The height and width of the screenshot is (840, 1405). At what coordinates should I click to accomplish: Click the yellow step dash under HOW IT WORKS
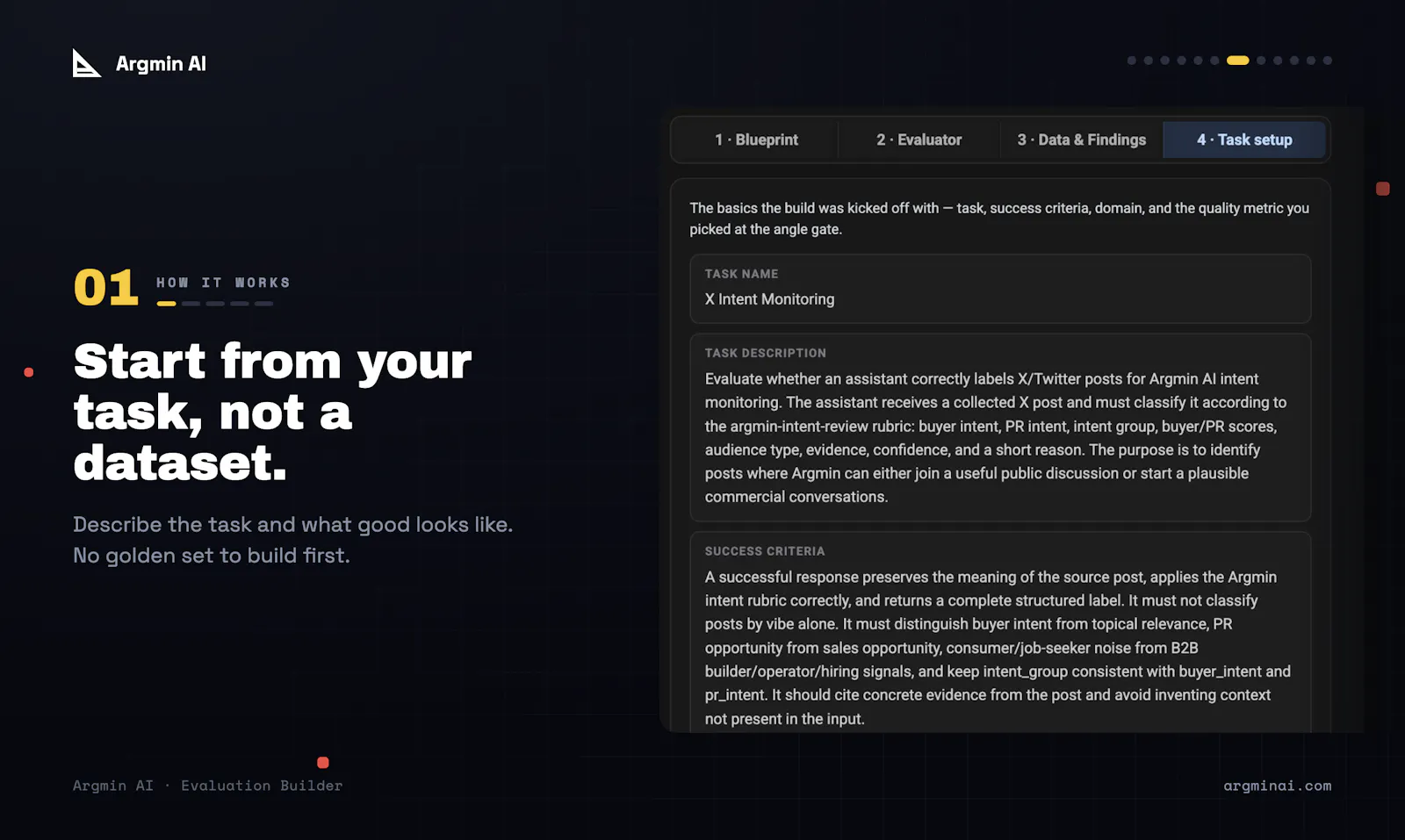[166, 304]
